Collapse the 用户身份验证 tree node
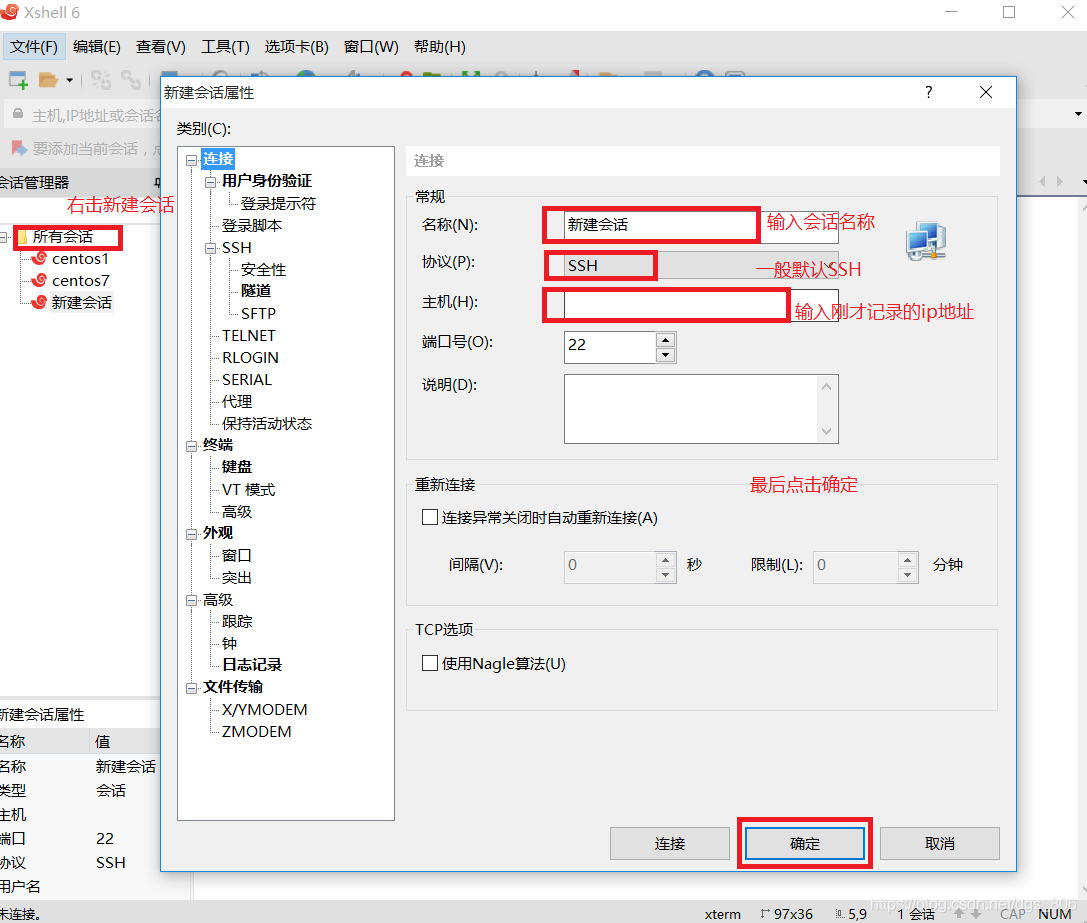The width and height of the screenshot is (1087, 923). (x=211, y=182)
